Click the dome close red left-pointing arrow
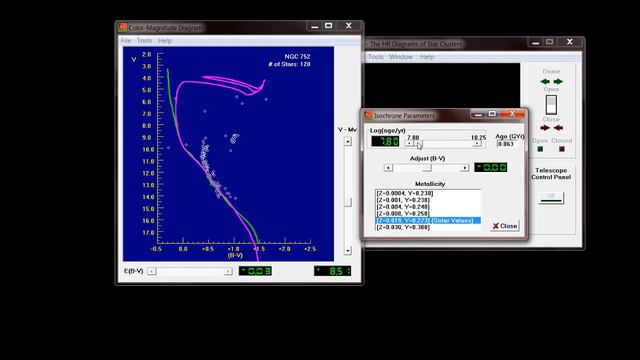Viewport: 640px width, 360px height. (558, 128)
